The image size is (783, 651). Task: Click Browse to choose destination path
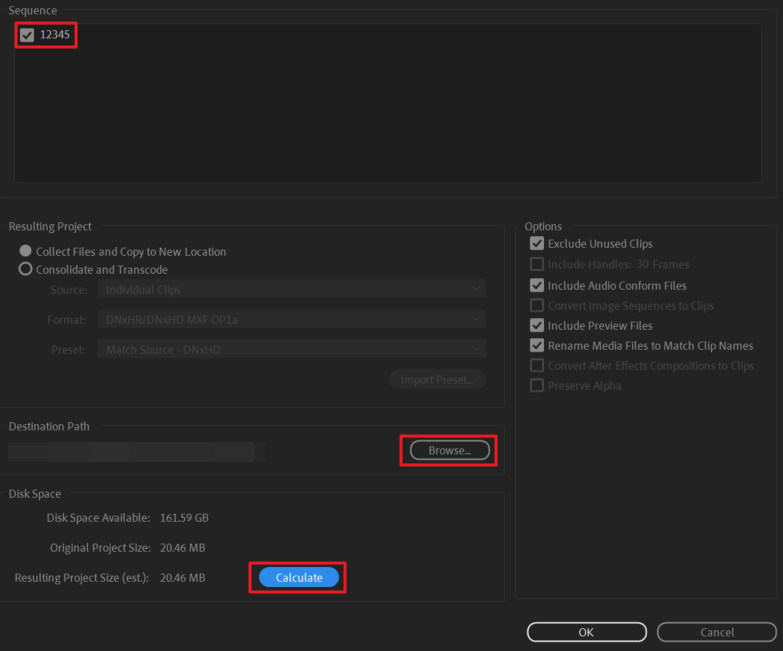click(x=449, y=451)
